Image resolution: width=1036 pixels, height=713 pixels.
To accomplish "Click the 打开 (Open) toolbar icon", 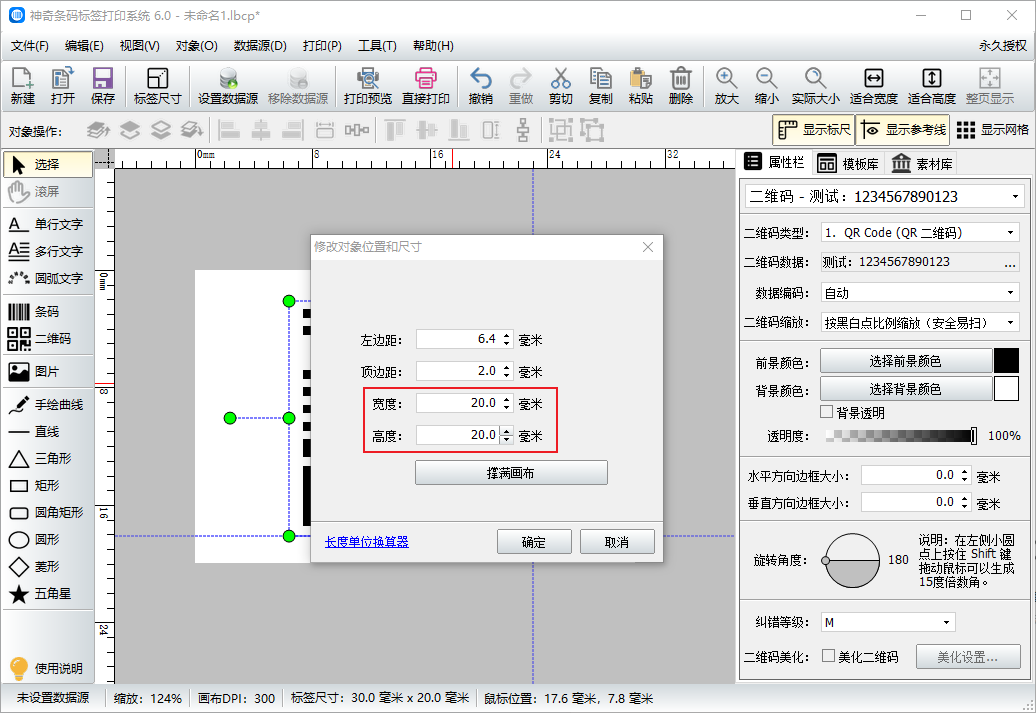I will tap(62, 86).
